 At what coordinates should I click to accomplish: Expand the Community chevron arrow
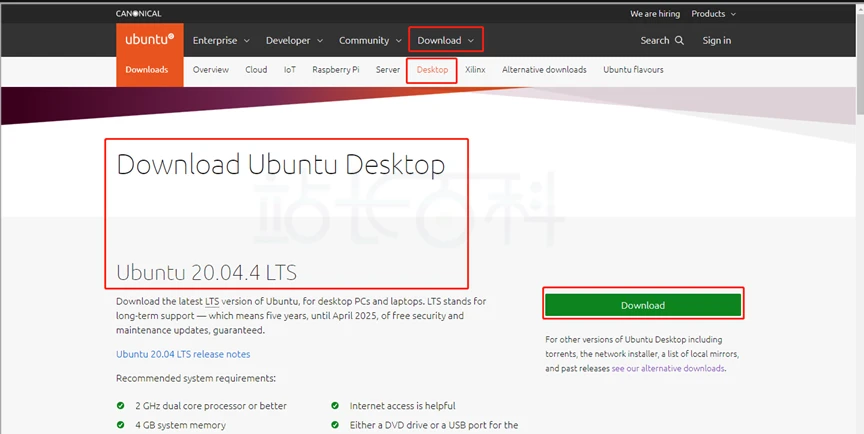(399, 41)
